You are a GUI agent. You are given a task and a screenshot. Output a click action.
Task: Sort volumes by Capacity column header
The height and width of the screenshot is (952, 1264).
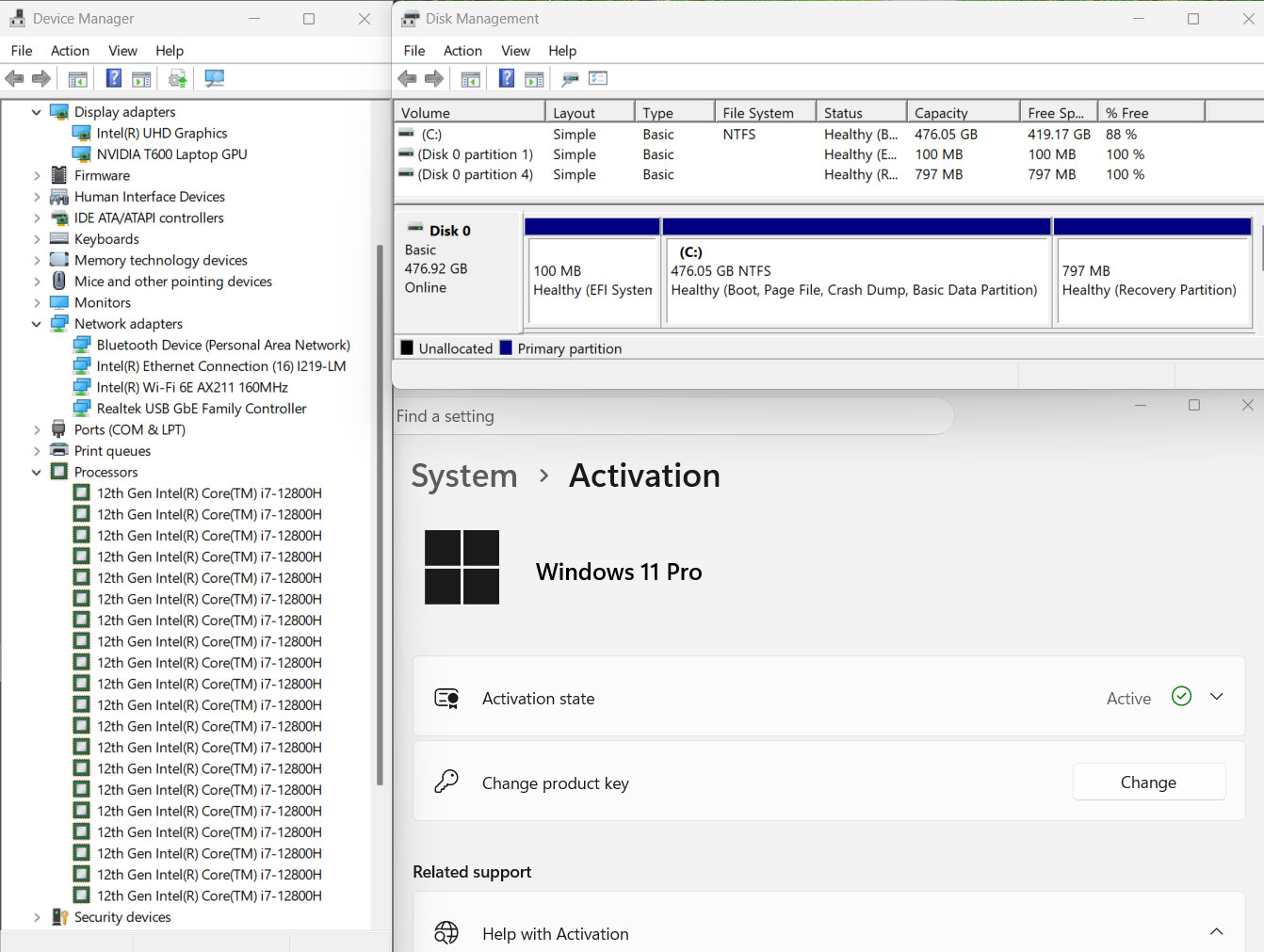pyautogui.click(x=964, y=112)
